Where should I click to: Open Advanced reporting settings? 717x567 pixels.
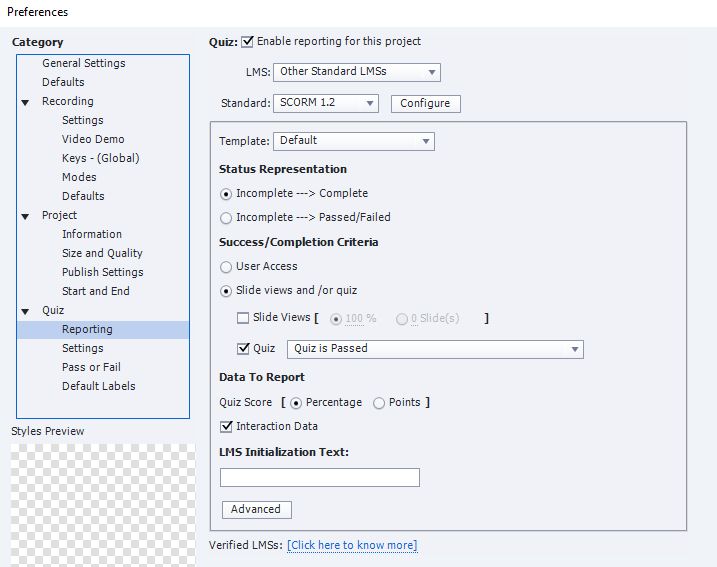(x=256, y=509)
